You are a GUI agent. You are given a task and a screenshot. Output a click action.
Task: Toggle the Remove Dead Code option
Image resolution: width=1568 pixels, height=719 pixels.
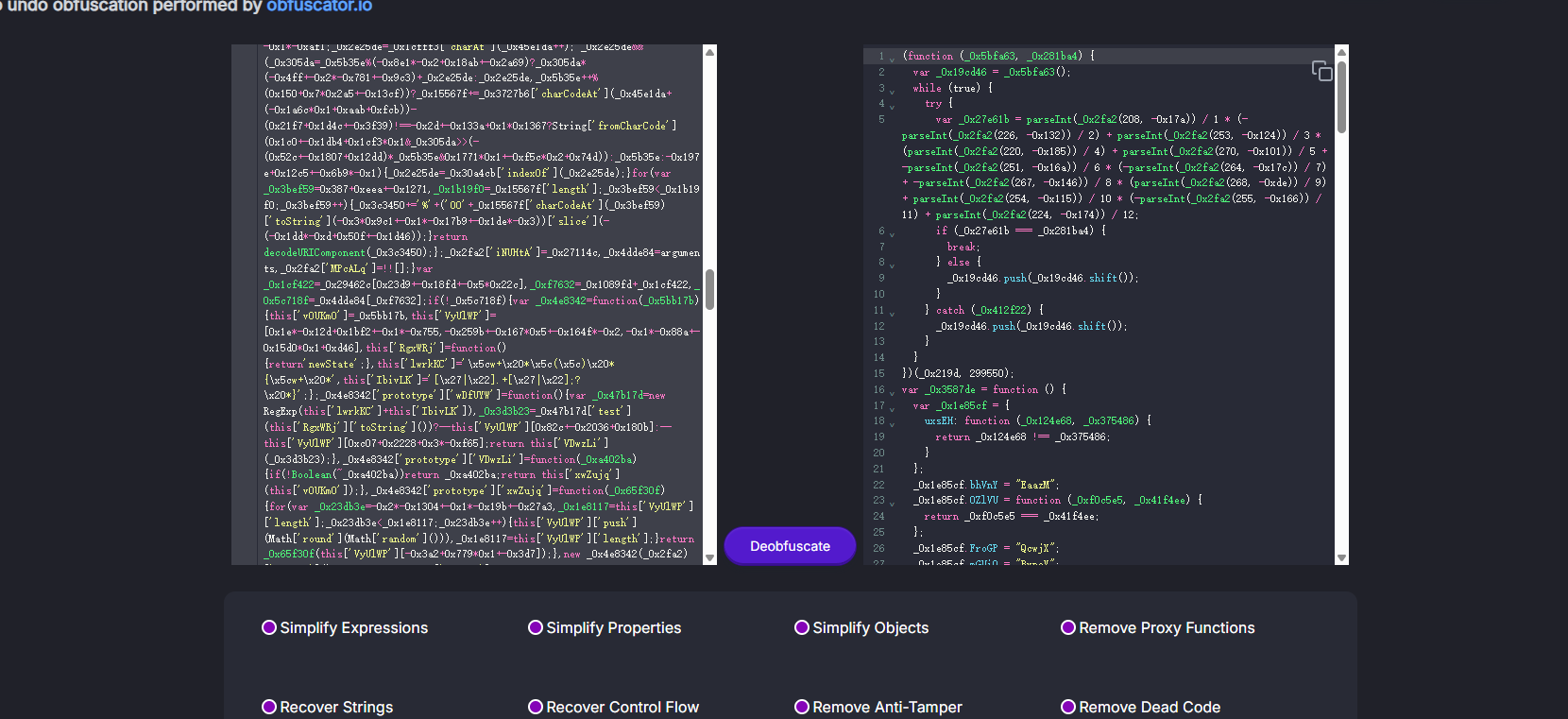tap(1068, 707)
